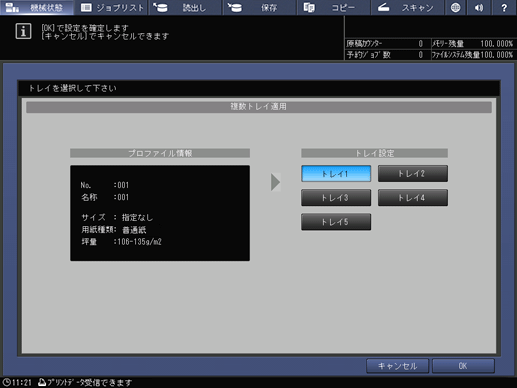The image size is (517, 388).
Task: Click the 名称 :001 line
Action: [105, 197]
